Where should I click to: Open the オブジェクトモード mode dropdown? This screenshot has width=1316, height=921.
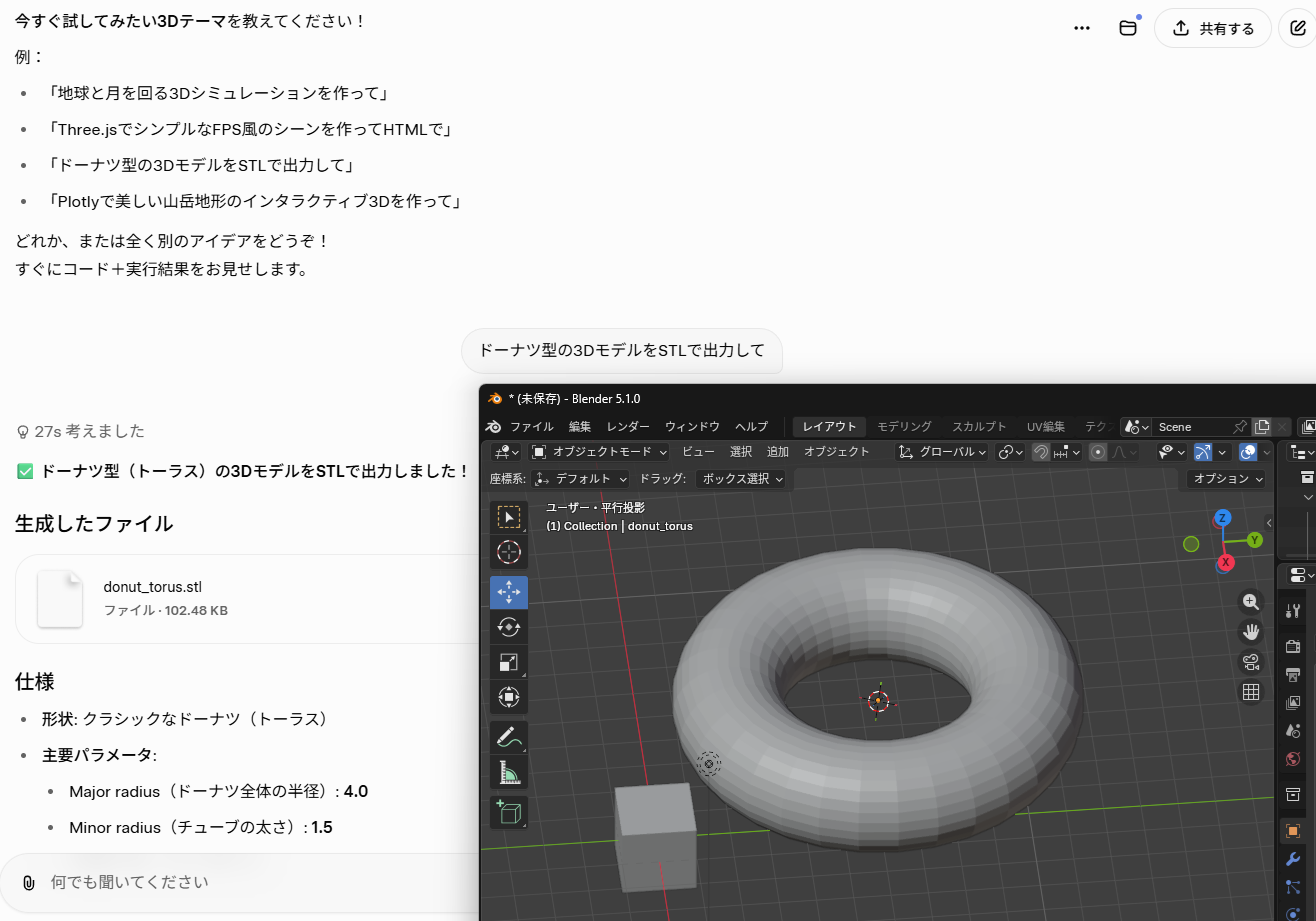598,452
